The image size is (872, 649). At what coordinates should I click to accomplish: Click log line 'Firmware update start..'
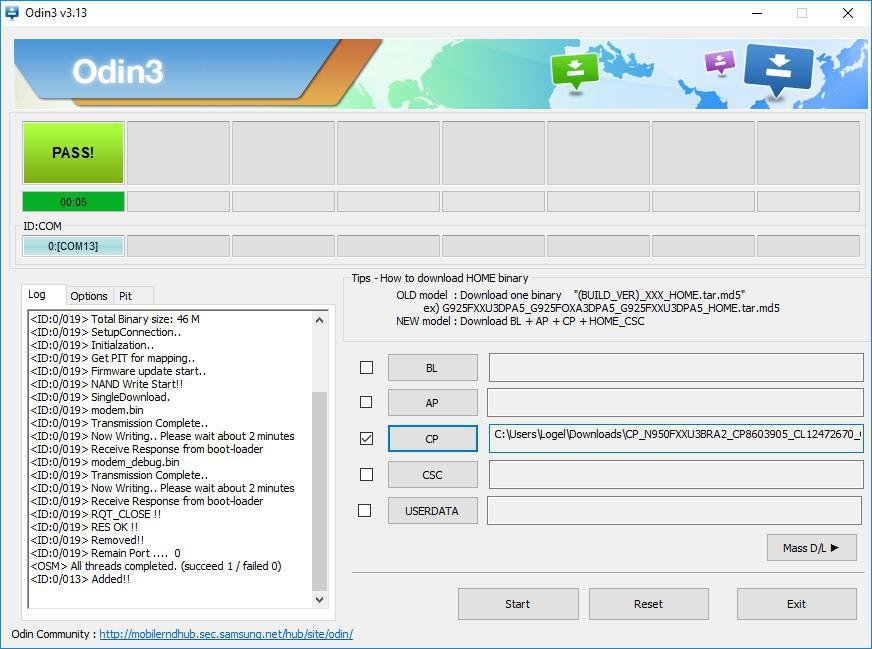coord(118,371)
